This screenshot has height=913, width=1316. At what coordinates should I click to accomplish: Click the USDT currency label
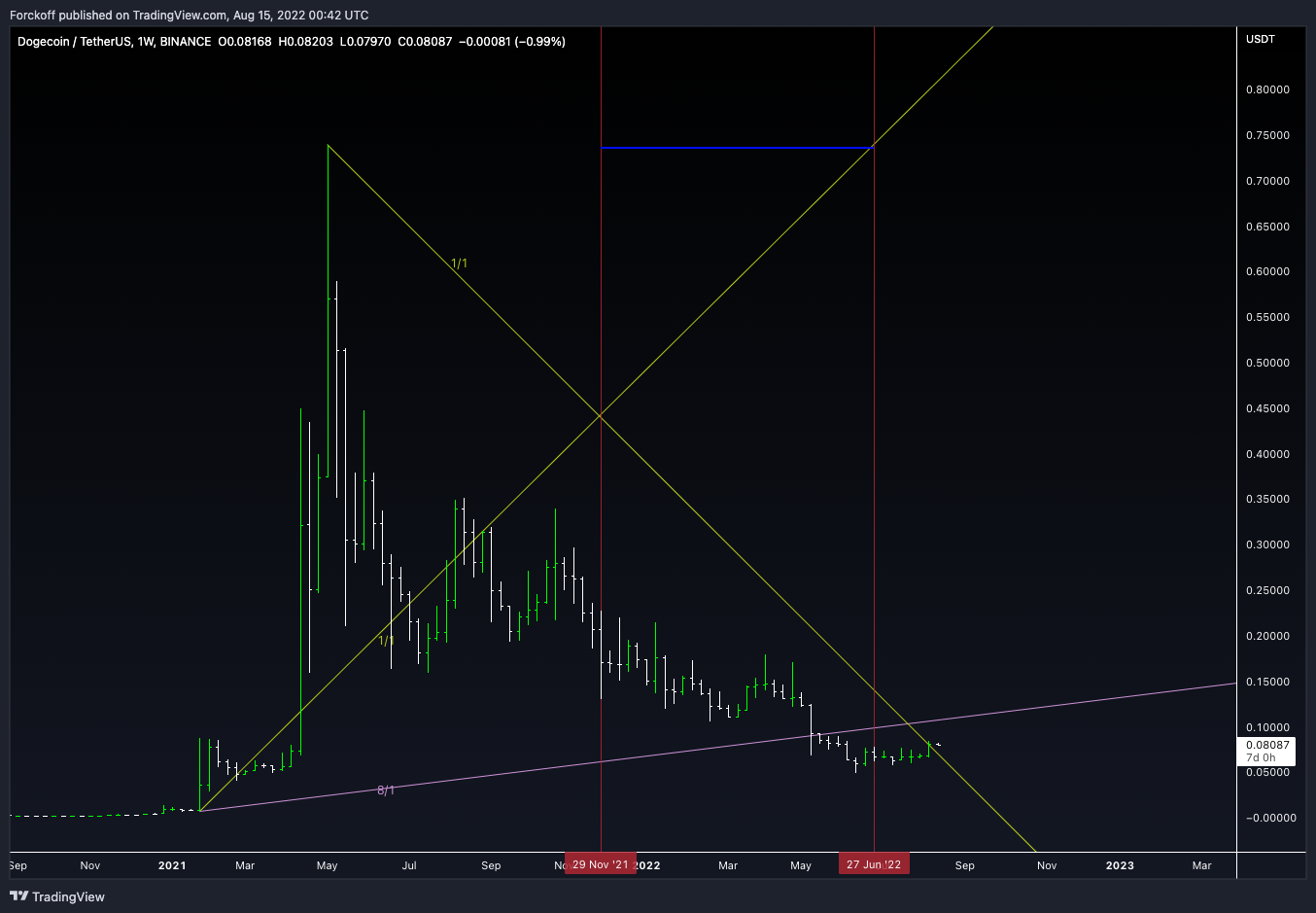pos(1261,39)
